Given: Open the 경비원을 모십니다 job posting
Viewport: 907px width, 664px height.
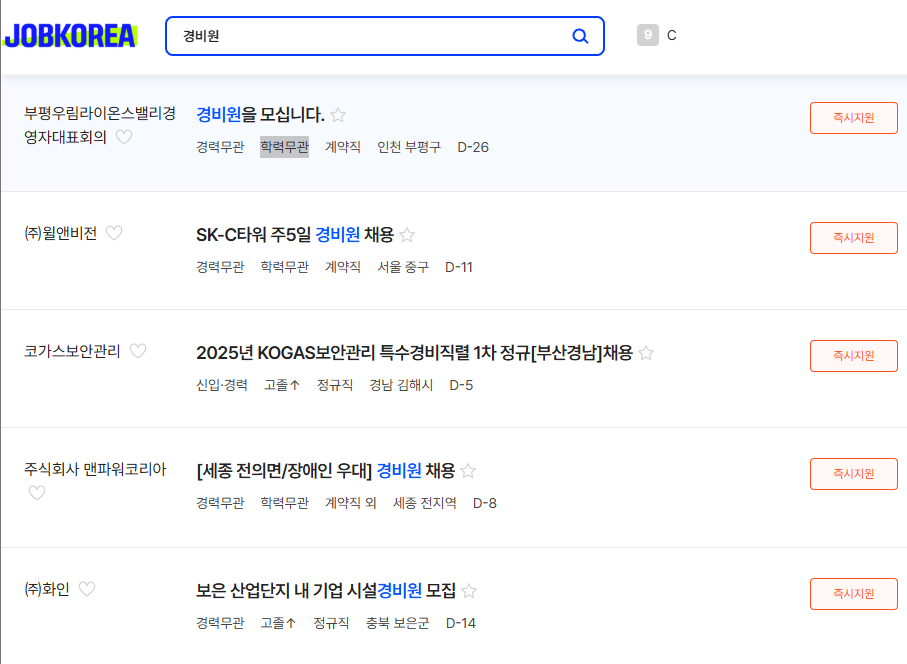Looking at the screenshot, I should tap(260, 115).
